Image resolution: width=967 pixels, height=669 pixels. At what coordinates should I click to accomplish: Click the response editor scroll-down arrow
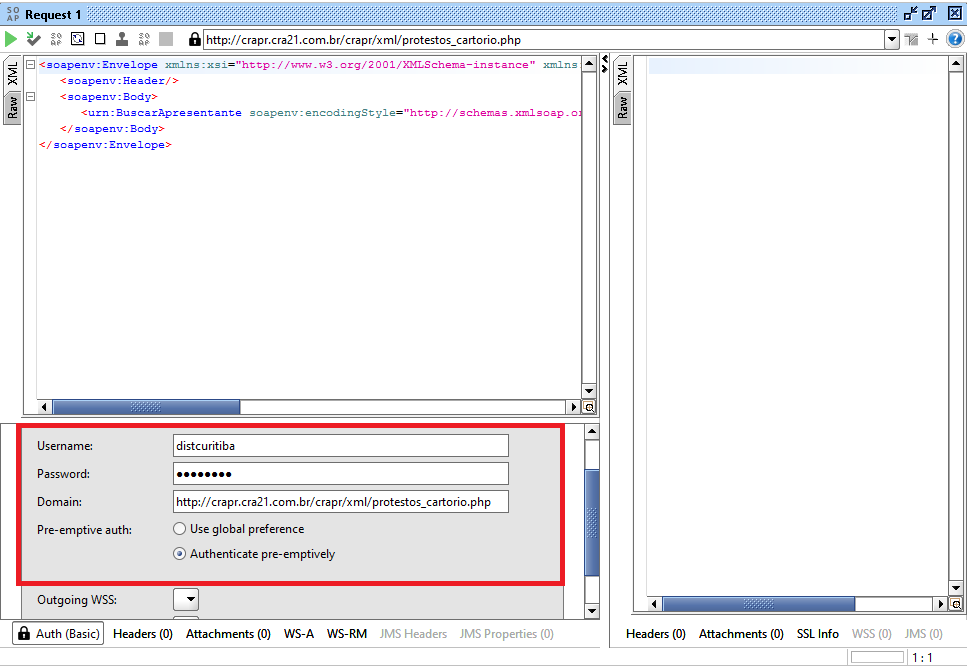[x=956, y=588]
